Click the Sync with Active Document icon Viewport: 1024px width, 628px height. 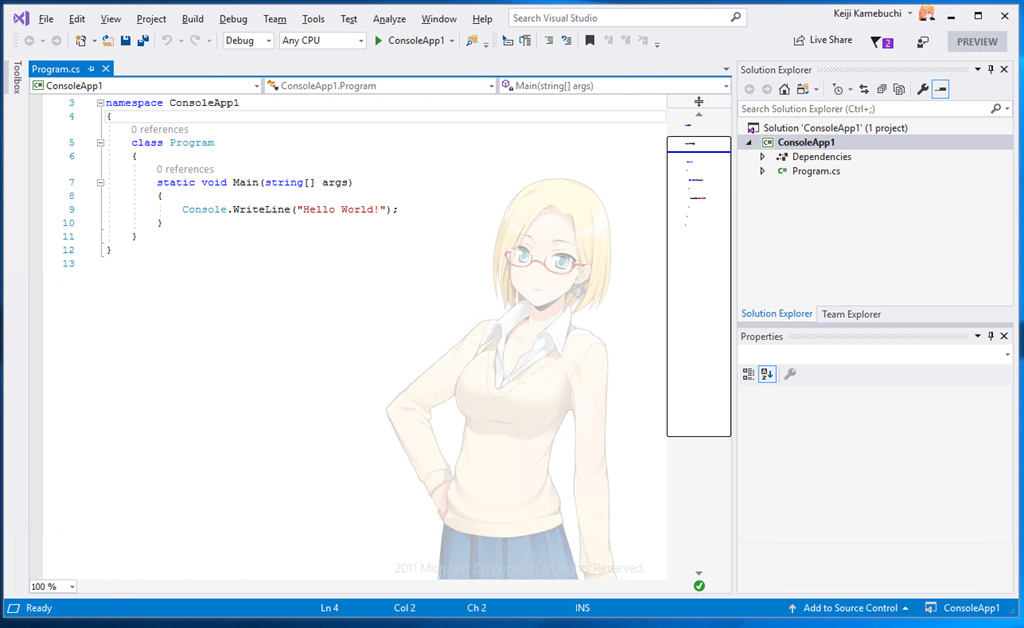[x=864, y=90]
